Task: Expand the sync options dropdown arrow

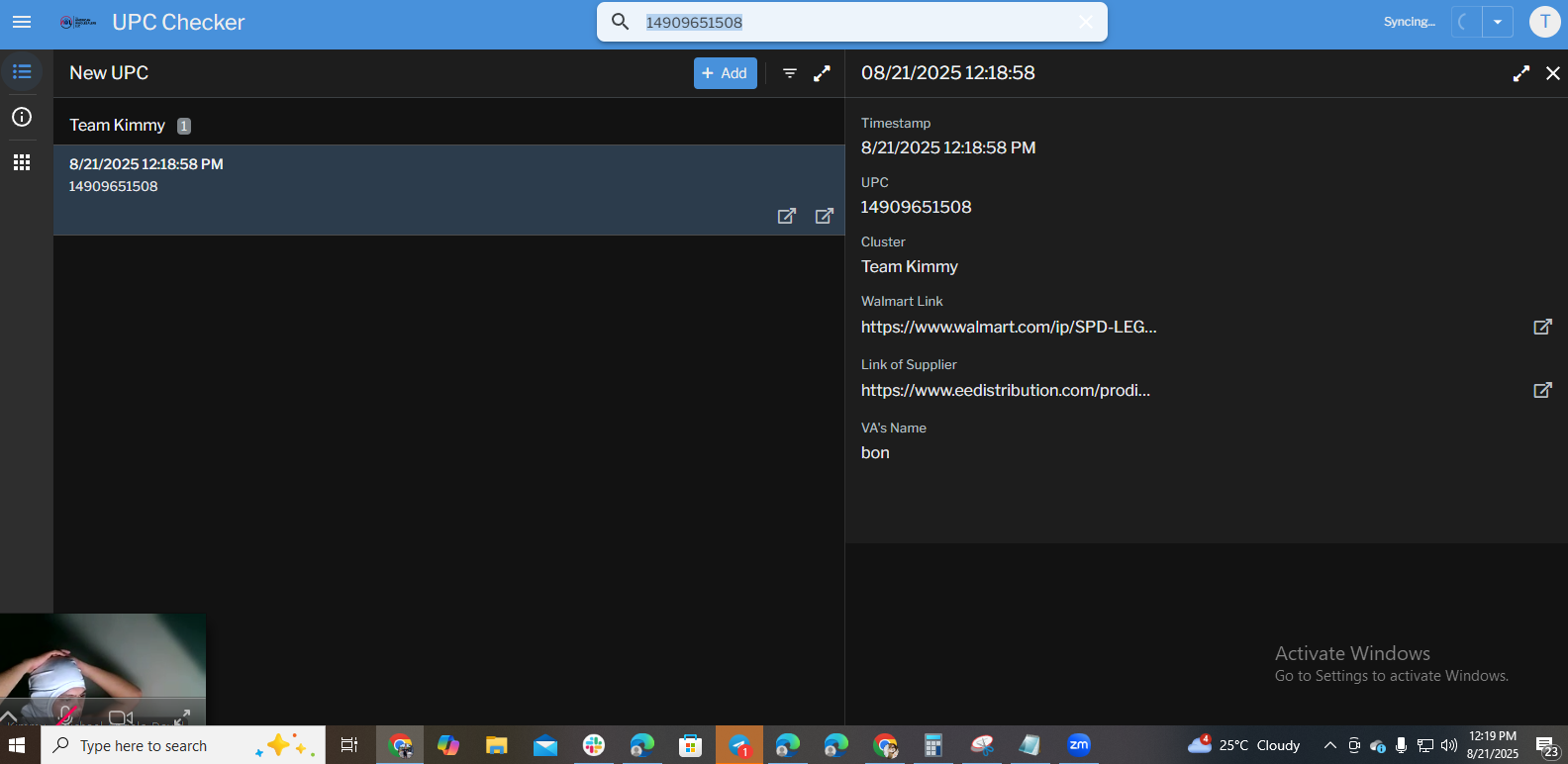Action: pos(1498,22)
